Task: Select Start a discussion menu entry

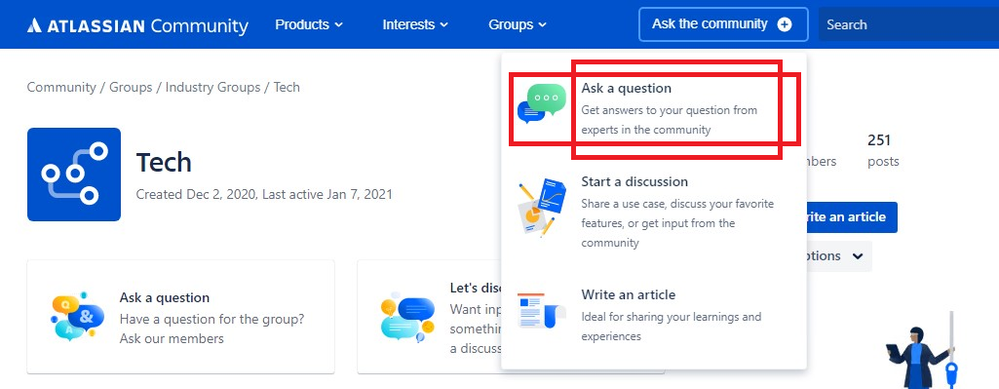Action: click(x=654, y=212)
